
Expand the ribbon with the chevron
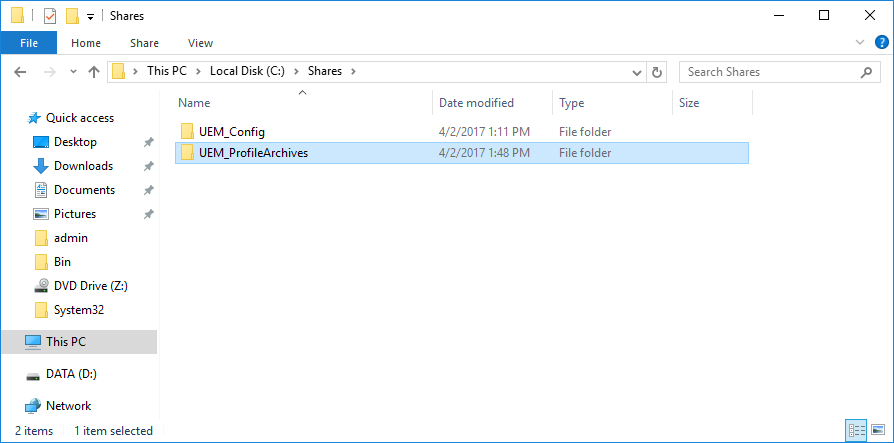tap(860, 43)
